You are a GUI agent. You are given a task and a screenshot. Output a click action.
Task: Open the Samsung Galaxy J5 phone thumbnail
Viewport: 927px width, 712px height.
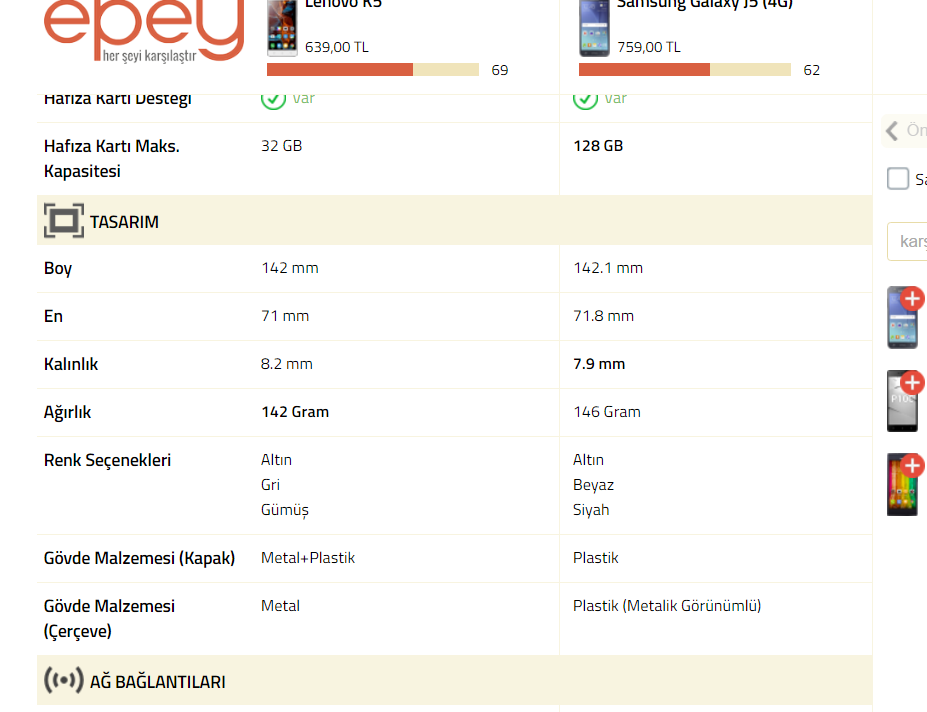[x=594, y=28]
